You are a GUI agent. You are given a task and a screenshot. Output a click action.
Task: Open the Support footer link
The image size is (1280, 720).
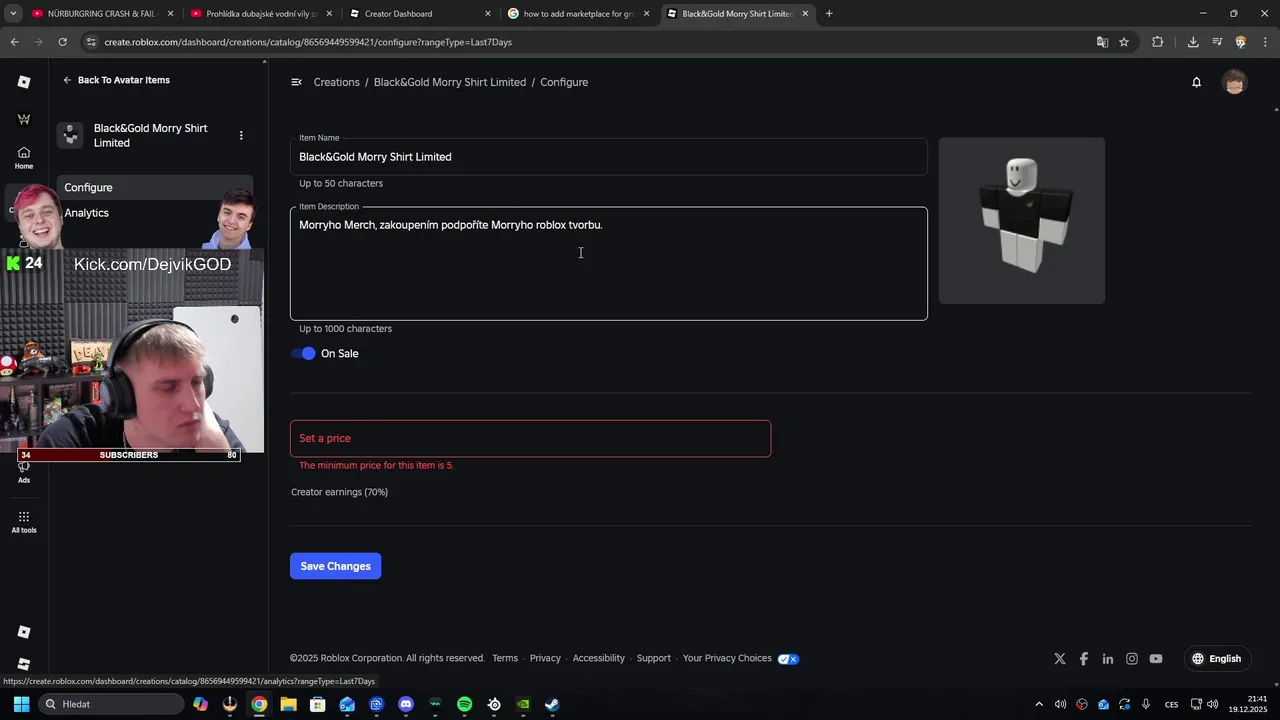click(x=654, y=658)
